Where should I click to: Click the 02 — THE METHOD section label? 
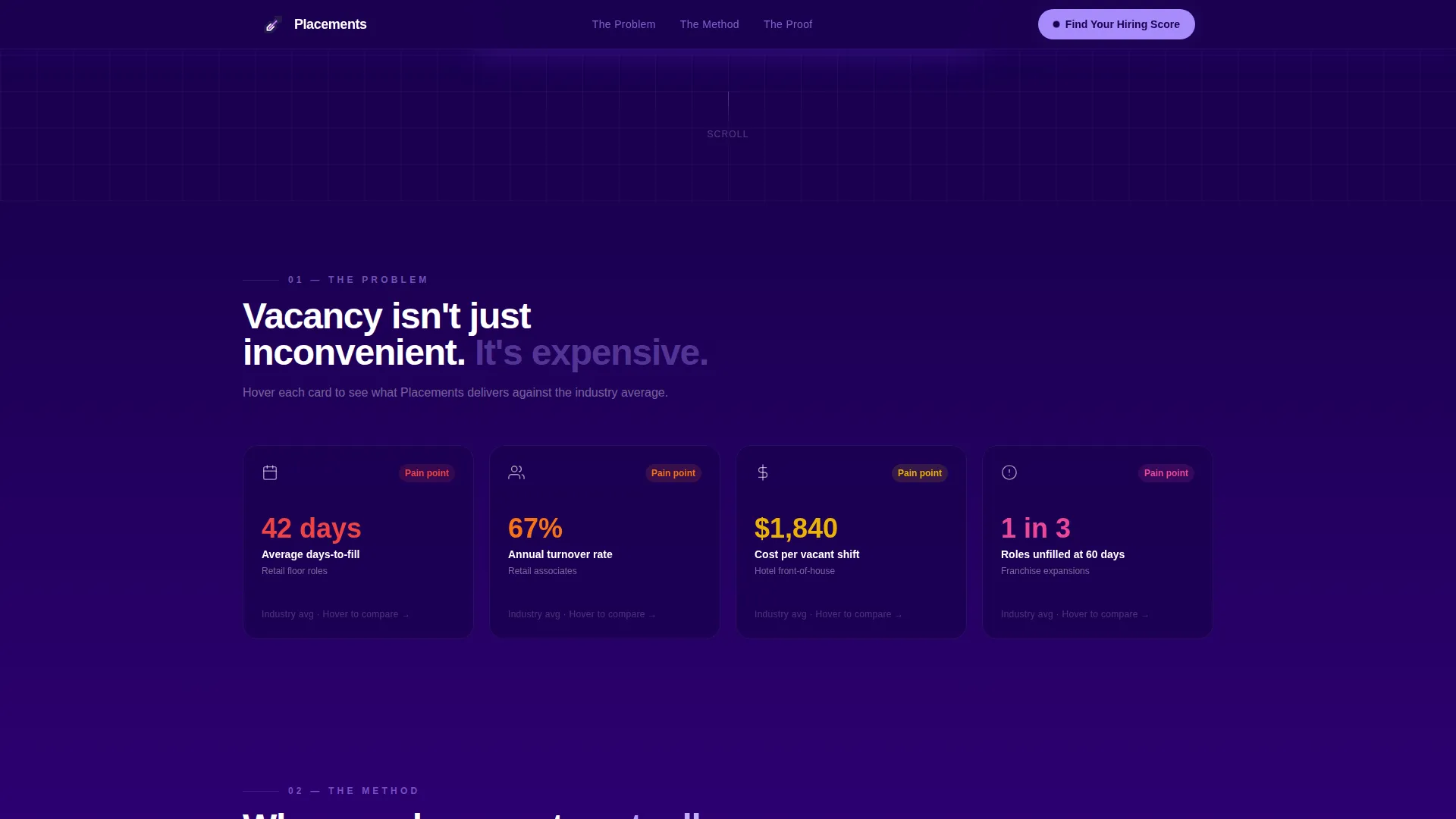pos(353,791)
